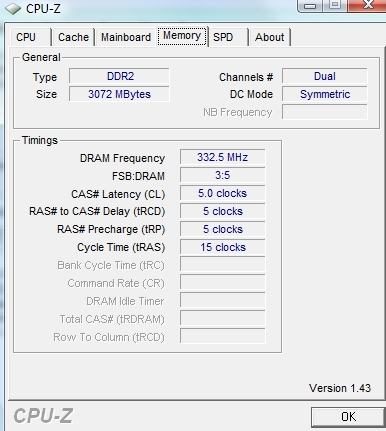Click the Timings group heading
The height and width of the screenshot is (431, 386).
(40, 140)
